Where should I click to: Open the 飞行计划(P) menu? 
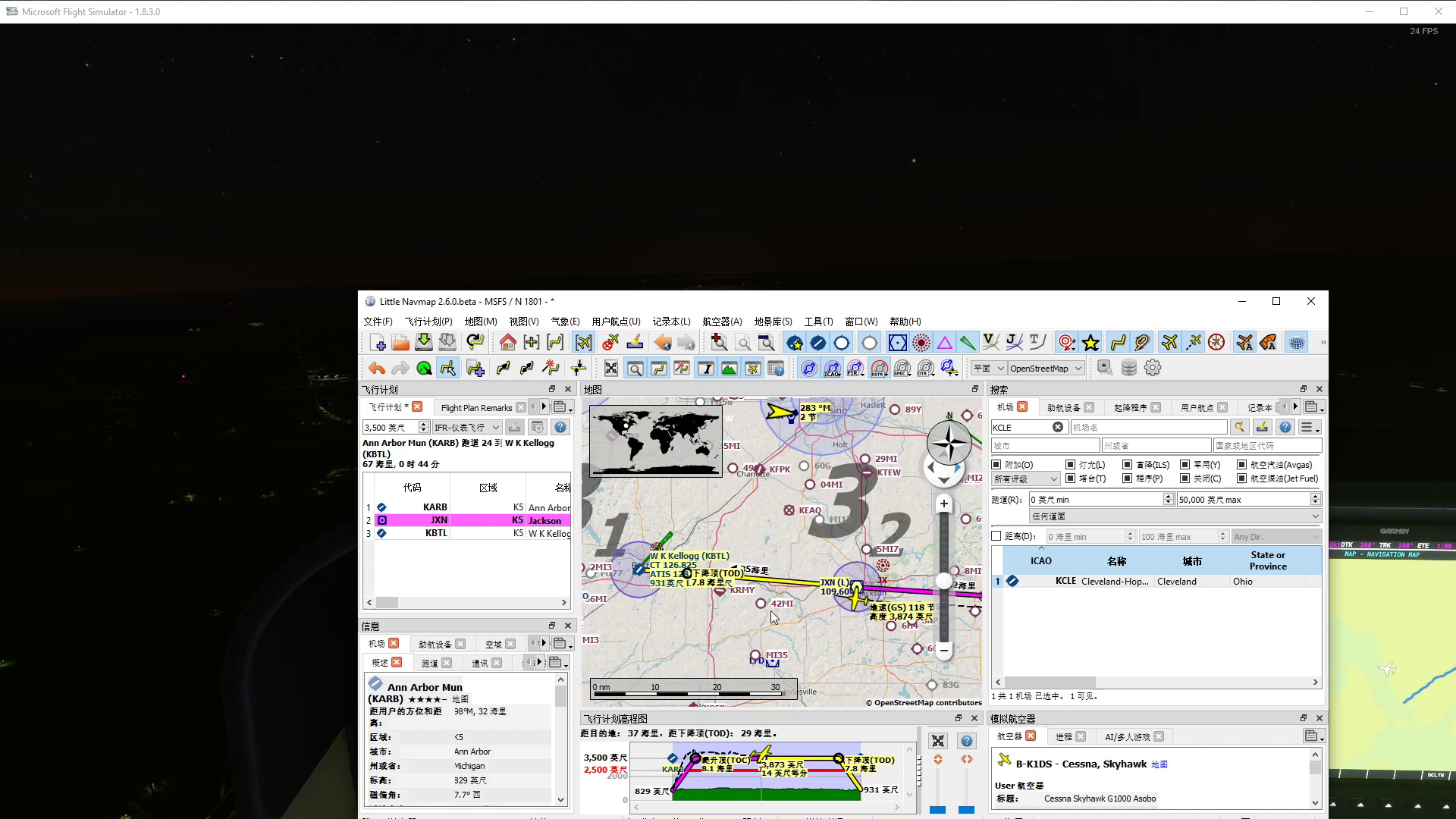click(x=428, y=322)
